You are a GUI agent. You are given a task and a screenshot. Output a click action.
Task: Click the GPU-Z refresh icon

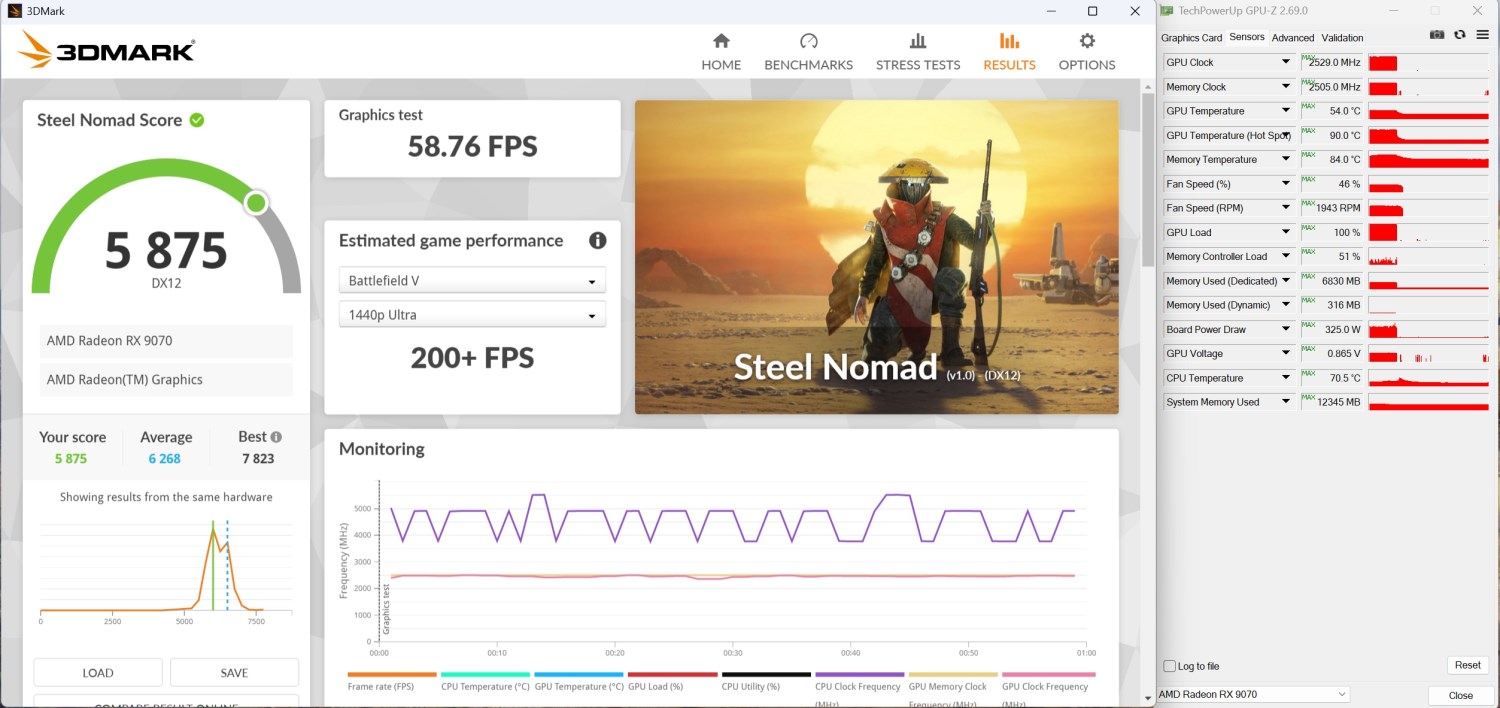[1459, 35]
